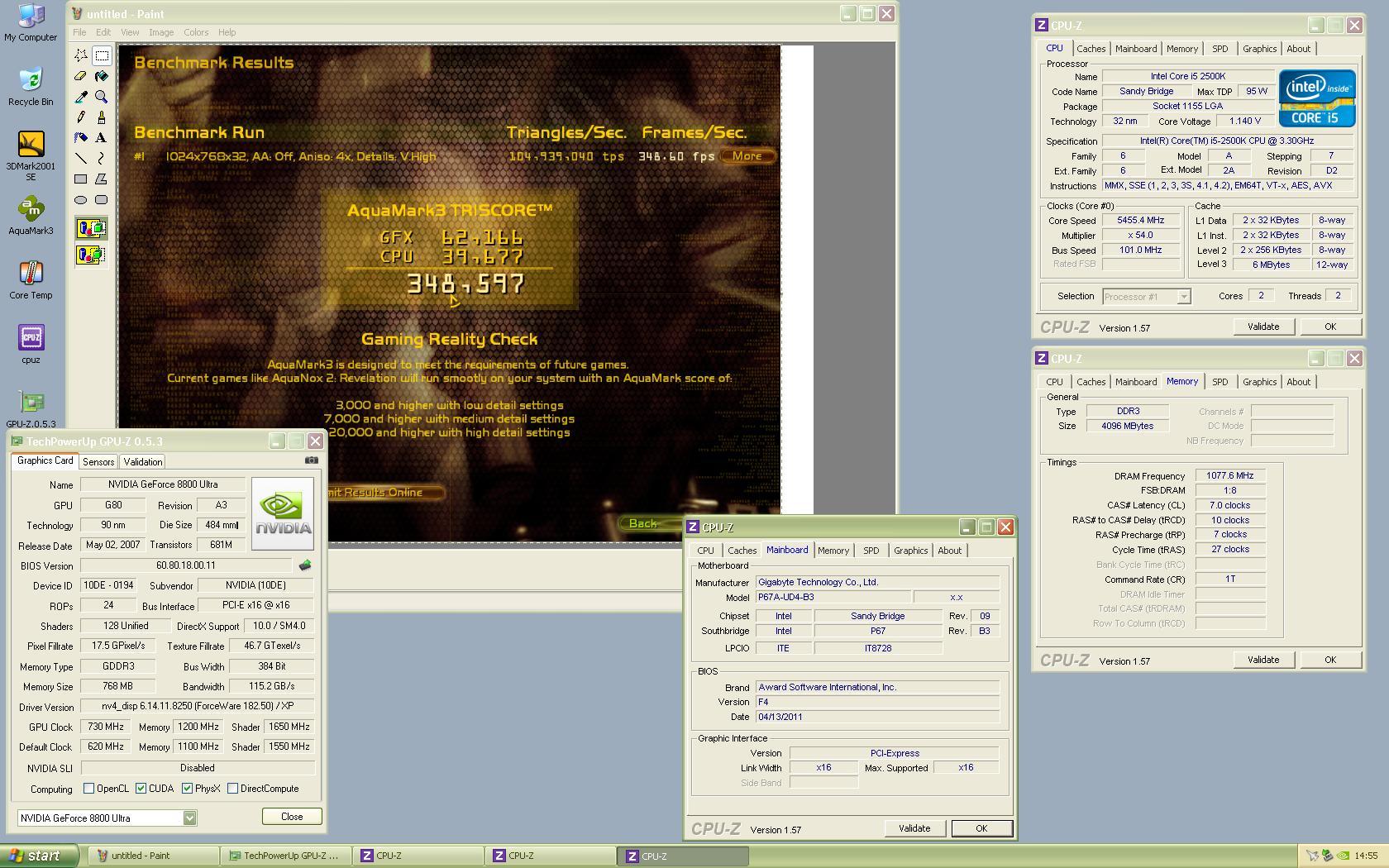Viewport: 1389px width, 868px height.
Task: Choose the opaque selection option in Paint
Action: point(91,228)
